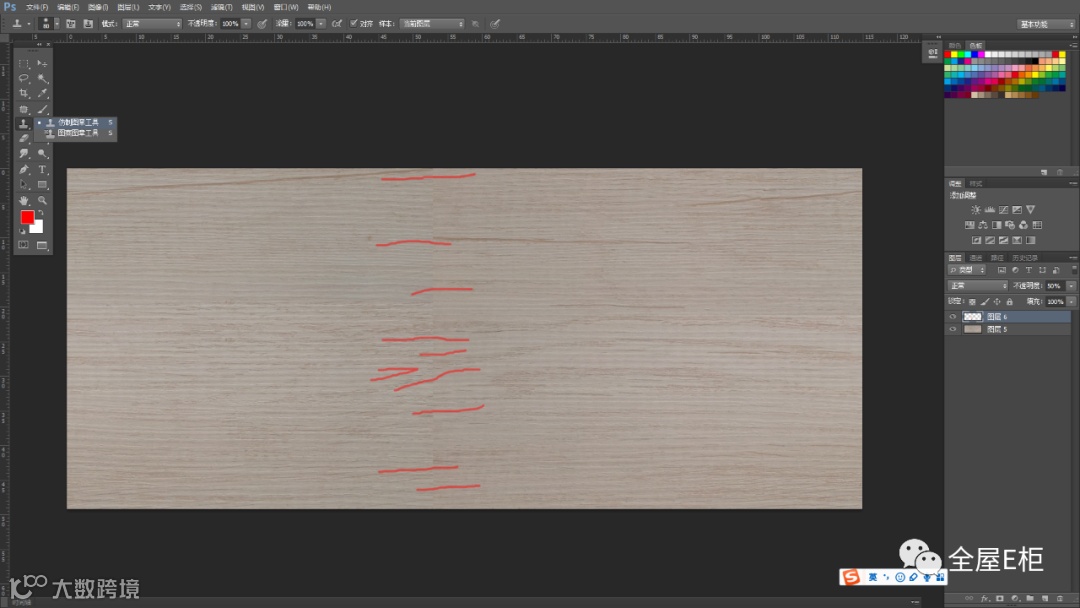Add a Levels adjustment
Viewport: 1080px width, 608px height.
click(x=989, y=210)
